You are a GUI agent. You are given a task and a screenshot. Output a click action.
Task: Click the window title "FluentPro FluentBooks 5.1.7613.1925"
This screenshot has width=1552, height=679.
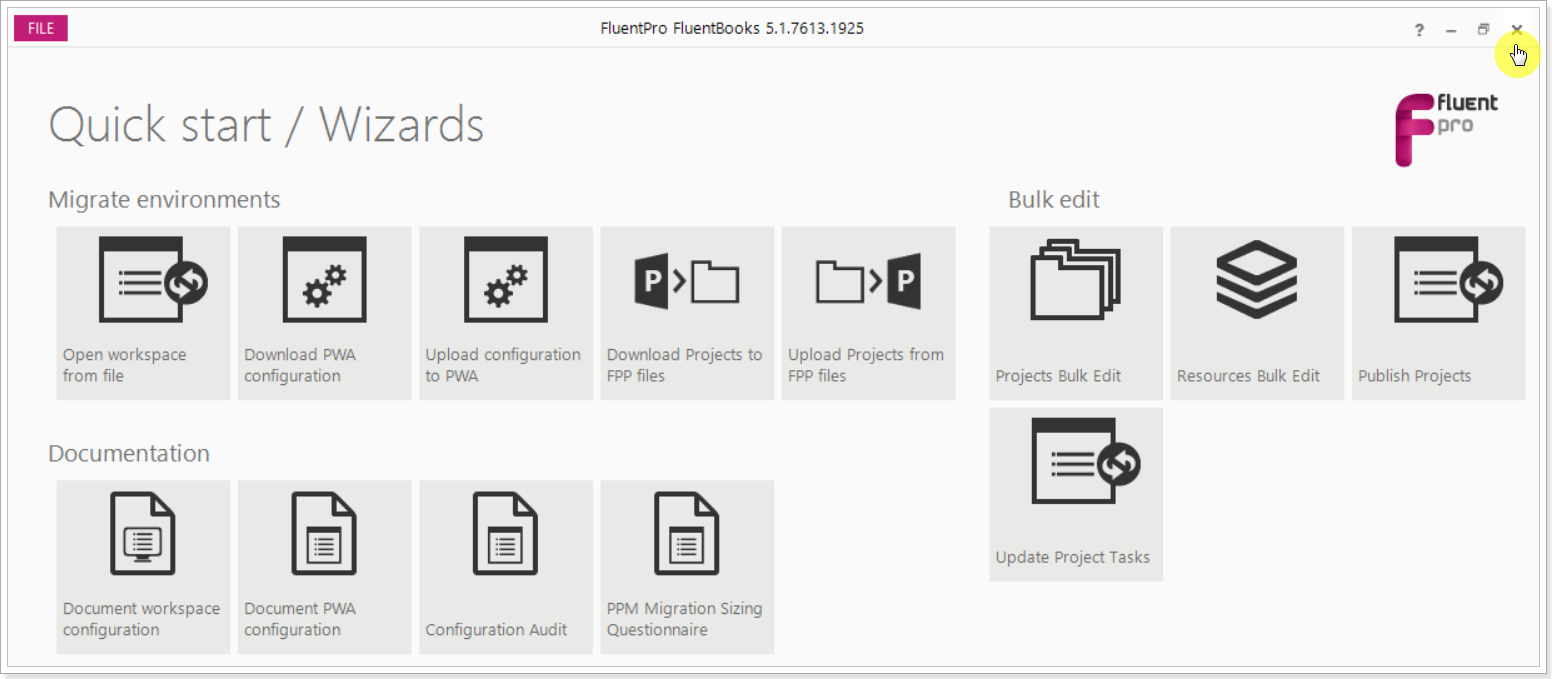732,29
